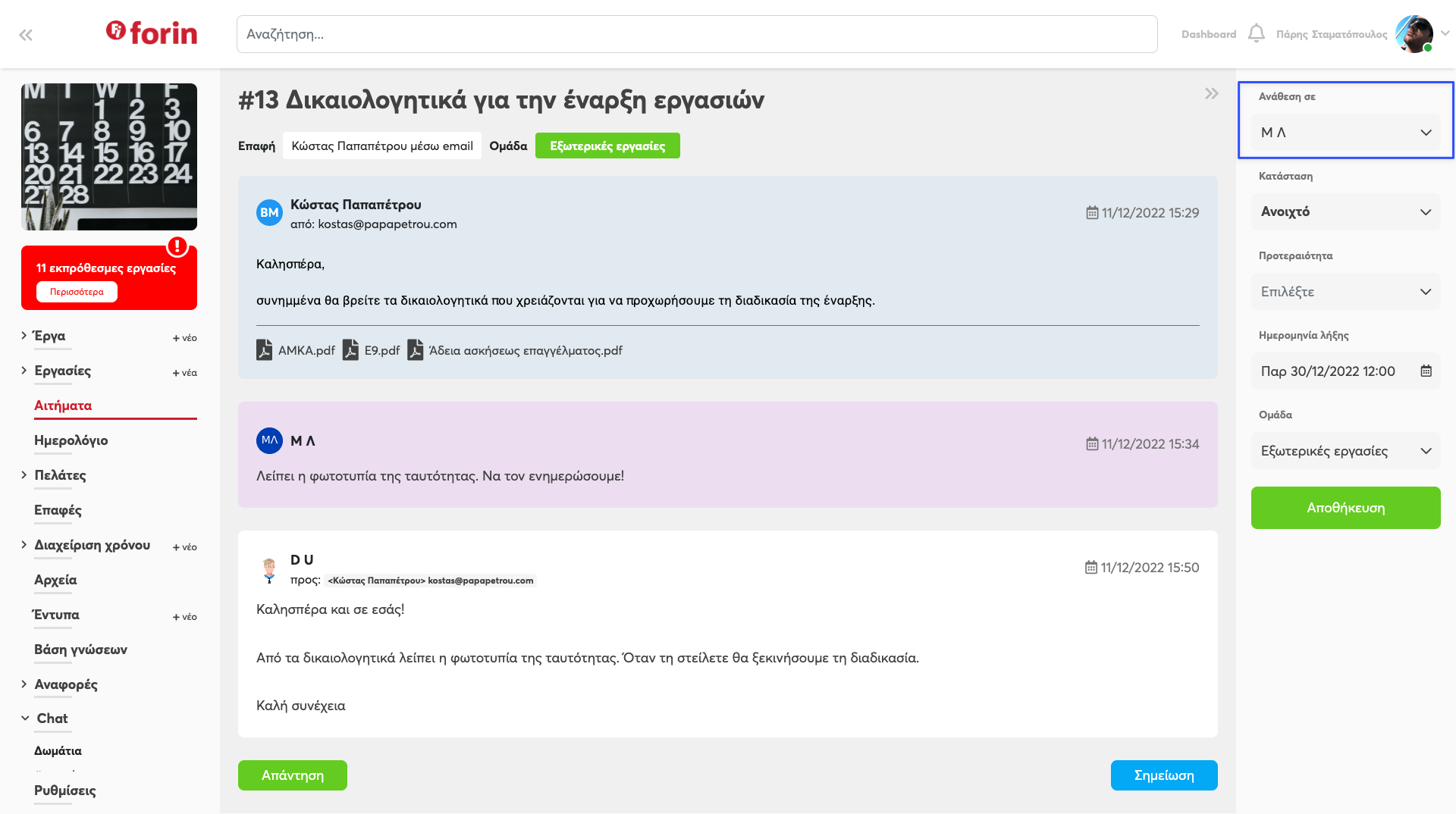
Task: Click in the Αναζήτηση search field
Action: point(697,34)
